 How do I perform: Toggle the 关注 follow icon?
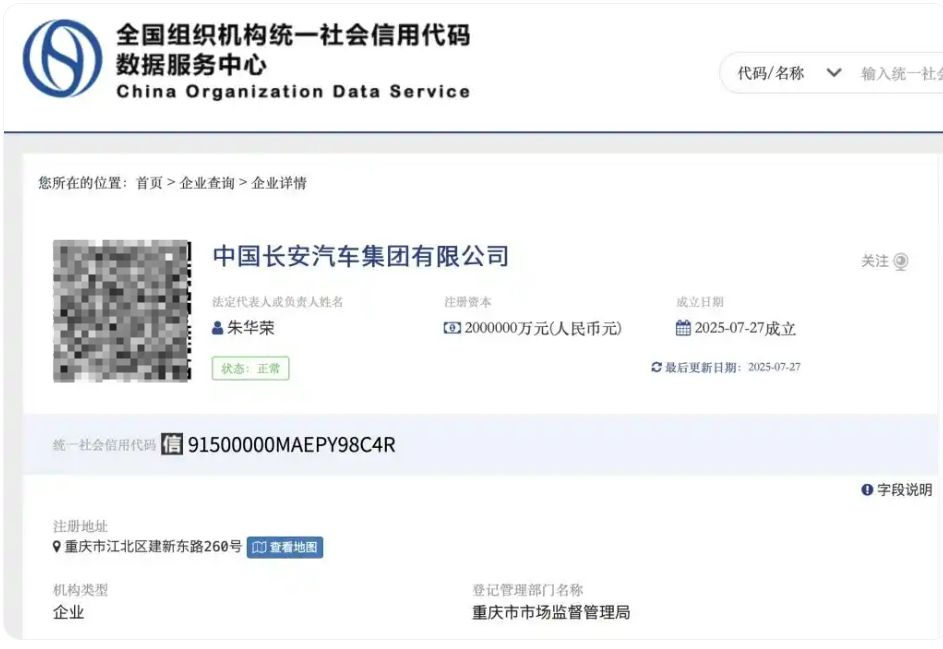[900, 261]
